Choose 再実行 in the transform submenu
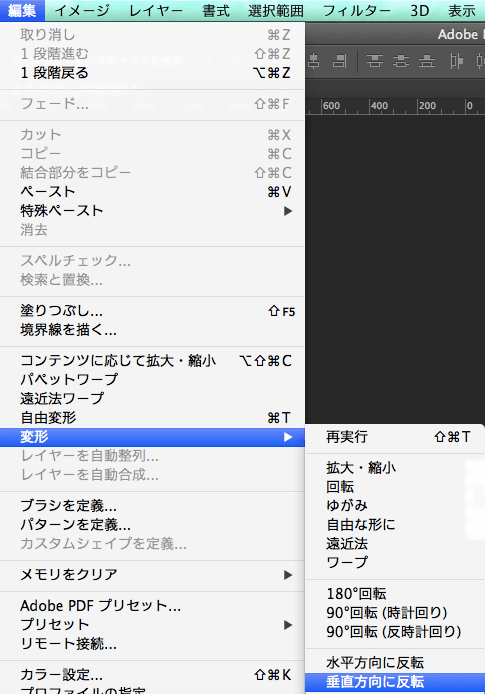The image size is (485, 694). point(395,437)
